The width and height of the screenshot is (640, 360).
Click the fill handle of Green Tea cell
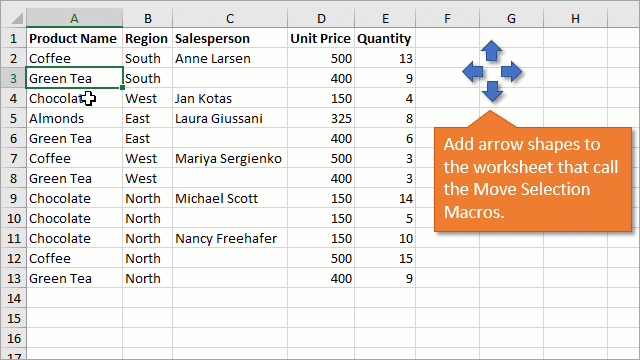point(122,87)
